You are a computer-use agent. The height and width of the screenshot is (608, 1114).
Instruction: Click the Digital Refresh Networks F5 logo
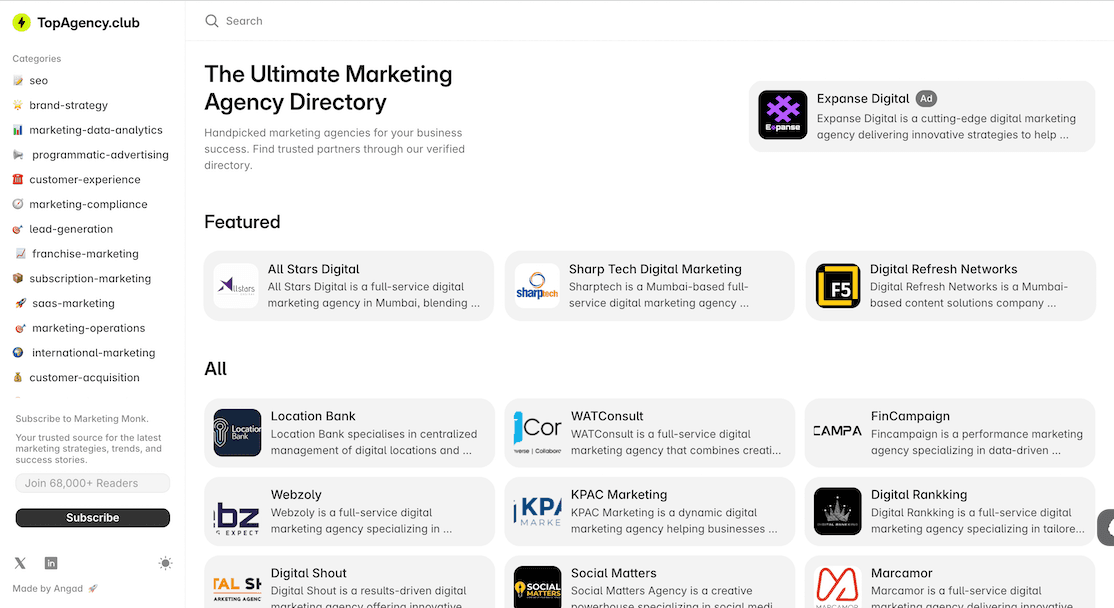point(838,286)
